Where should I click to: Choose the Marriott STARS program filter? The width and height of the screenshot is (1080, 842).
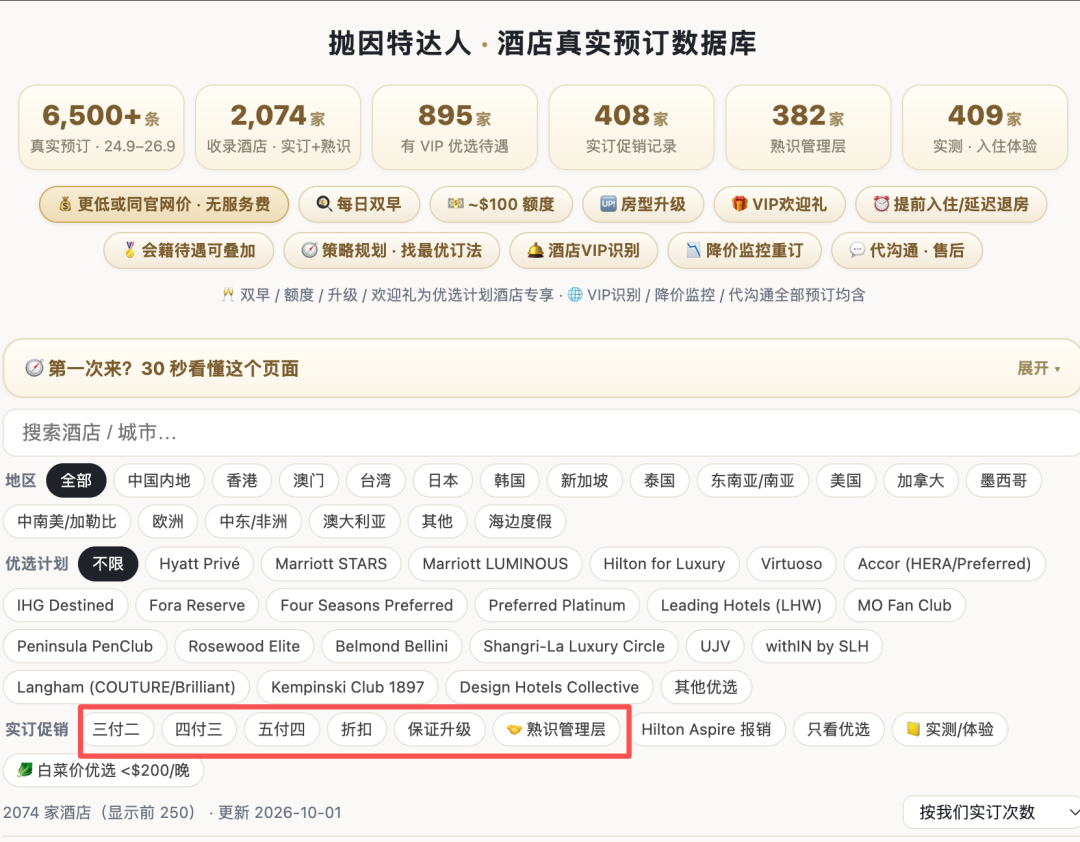click(x=331, y=564)
